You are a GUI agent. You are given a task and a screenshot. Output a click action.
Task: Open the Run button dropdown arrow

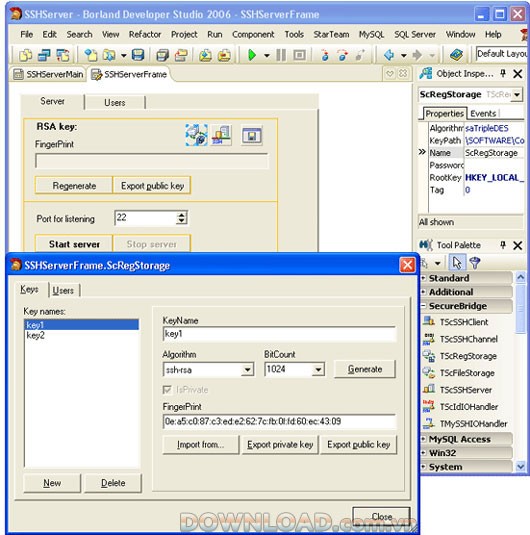click(x=267, y=55)
